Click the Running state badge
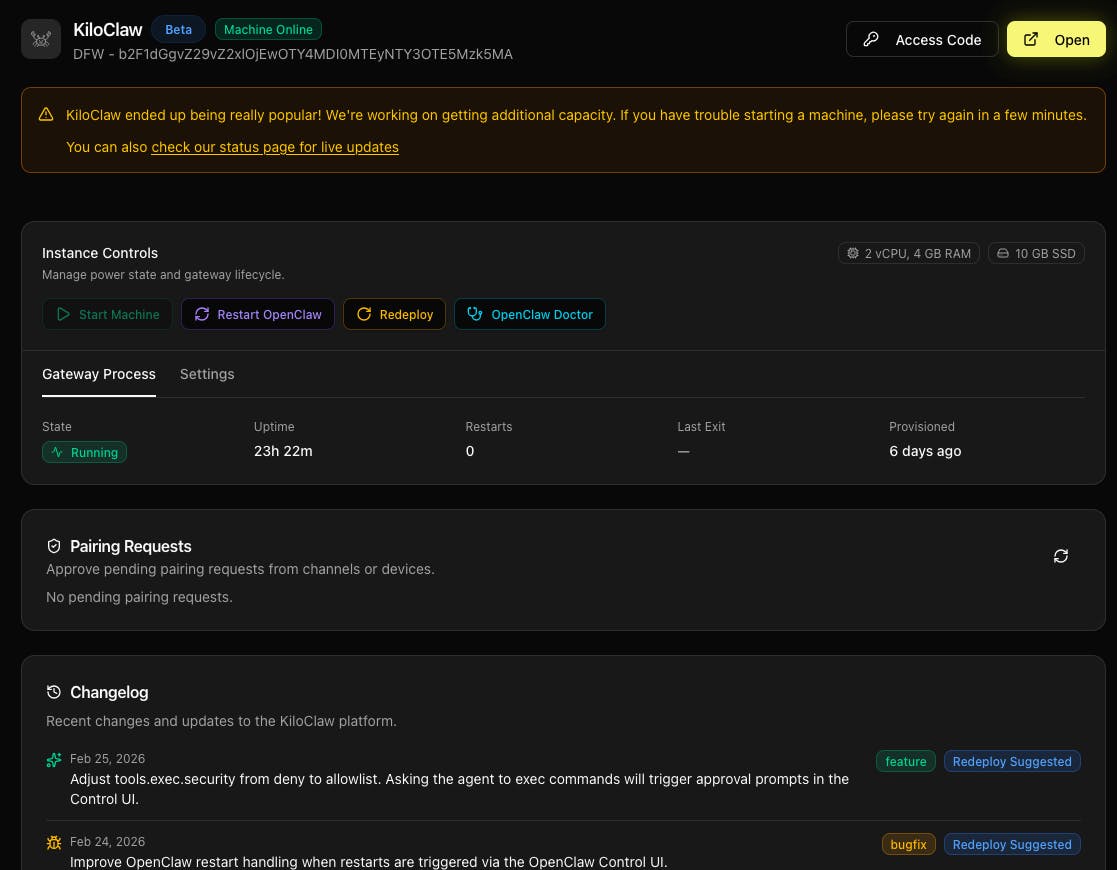The width and height of the screenshot is (1117, 870). pyautogui.click(x=84, y=452)
